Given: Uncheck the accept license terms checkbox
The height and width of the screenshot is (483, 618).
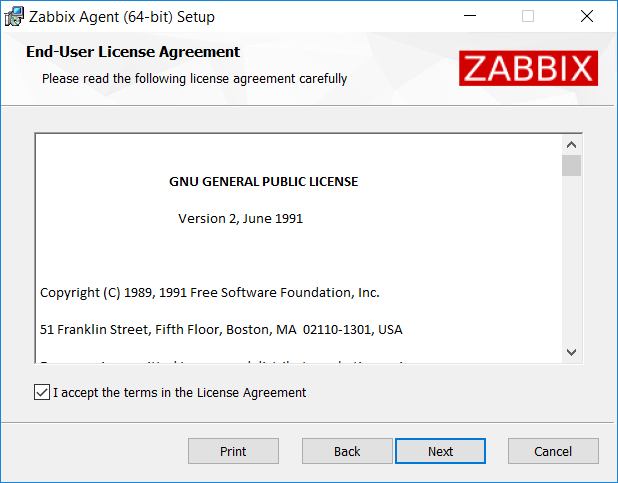Looking at the screenshot, I should 42,393.
